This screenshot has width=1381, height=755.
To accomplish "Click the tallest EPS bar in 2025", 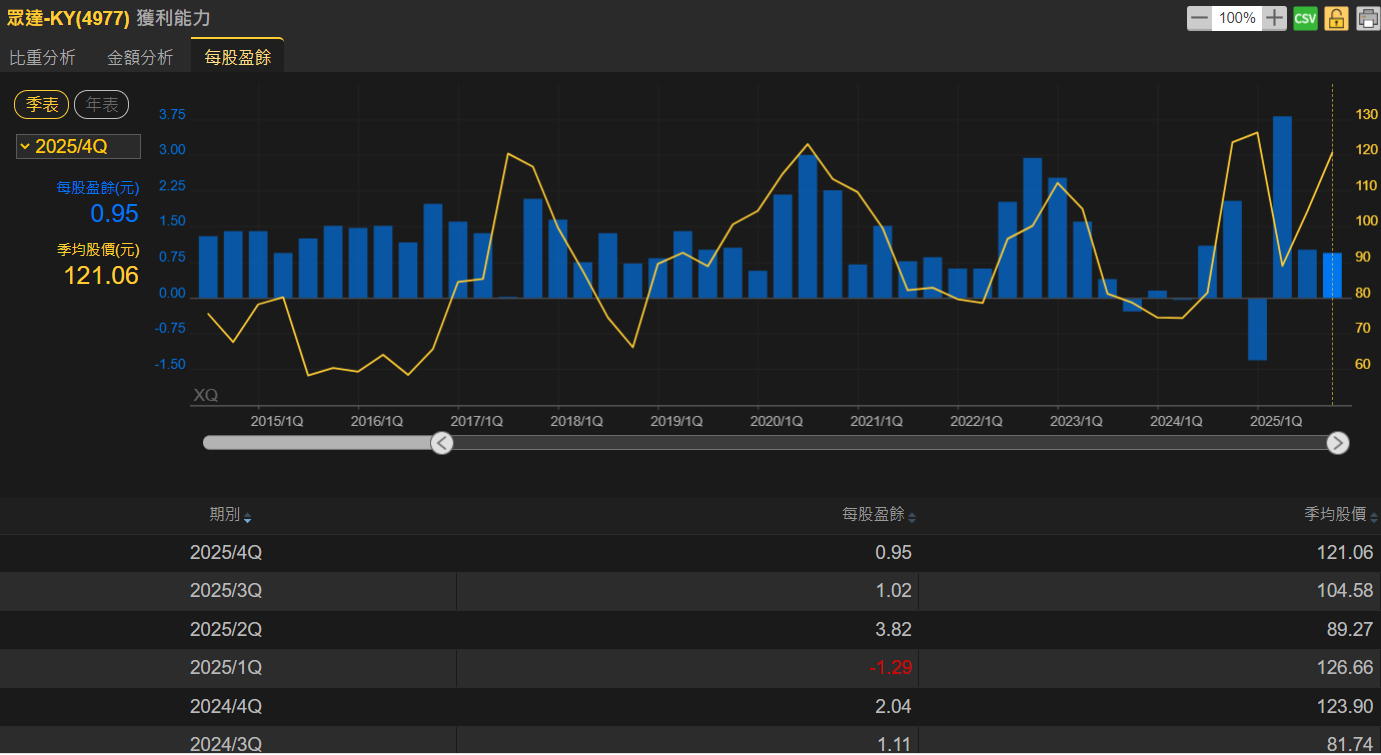I will 1281,206.
